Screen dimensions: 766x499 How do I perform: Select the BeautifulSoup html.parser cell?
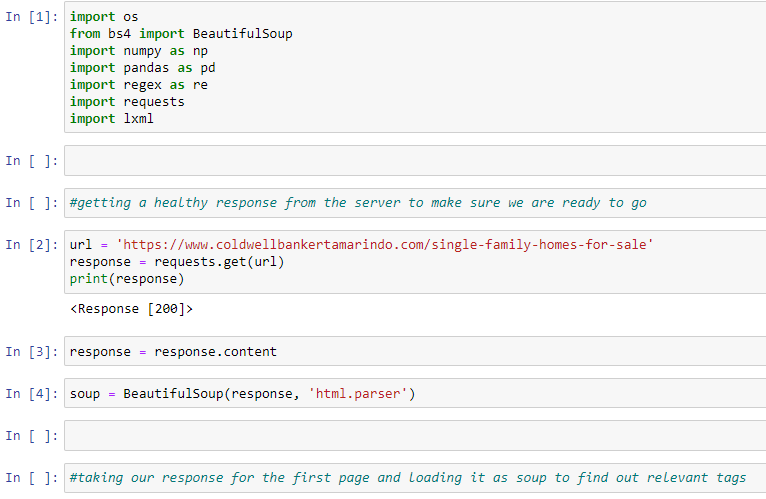click(415, 393)
